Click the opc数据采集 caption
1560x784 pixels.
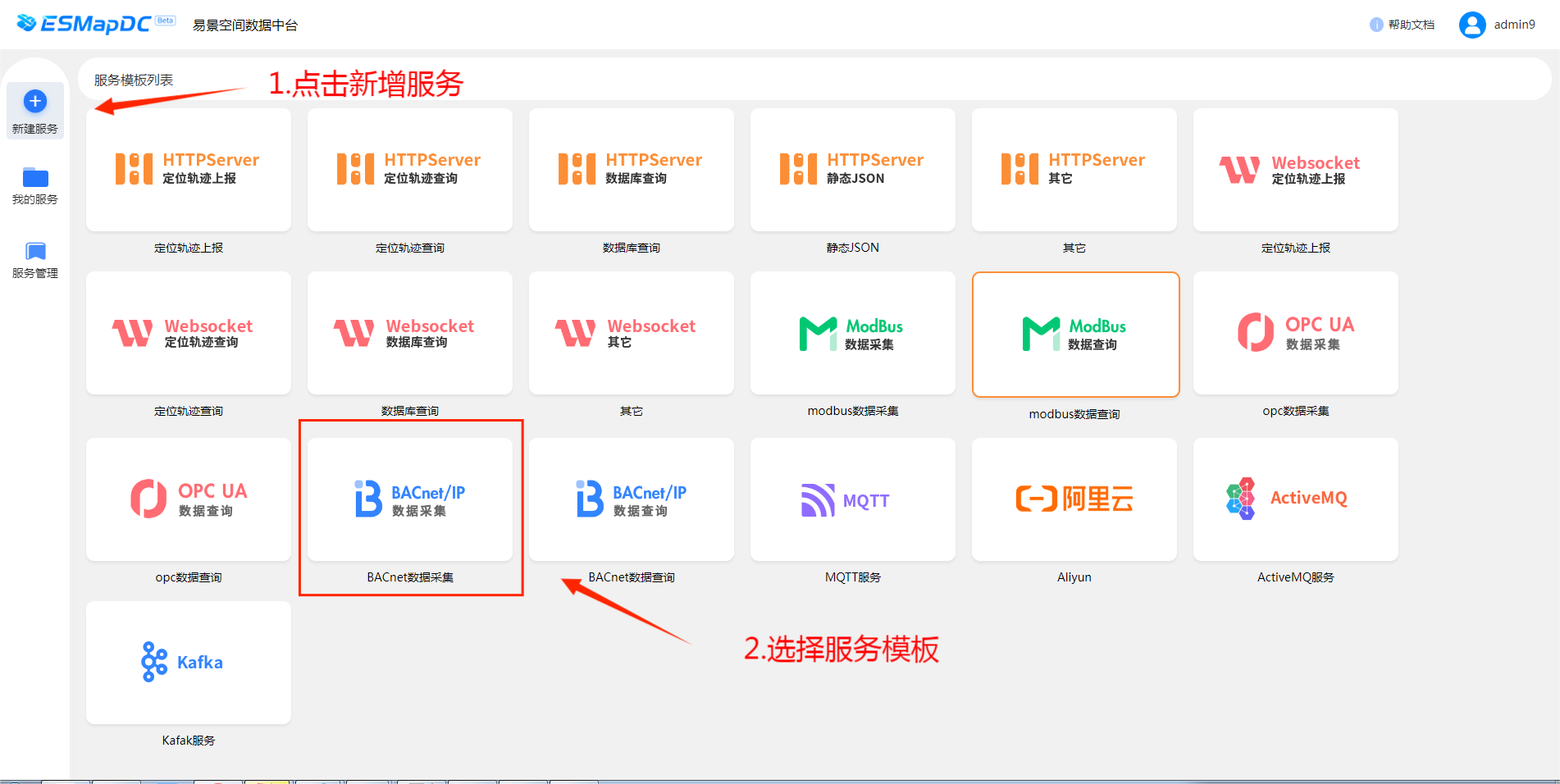[1296, 411]
